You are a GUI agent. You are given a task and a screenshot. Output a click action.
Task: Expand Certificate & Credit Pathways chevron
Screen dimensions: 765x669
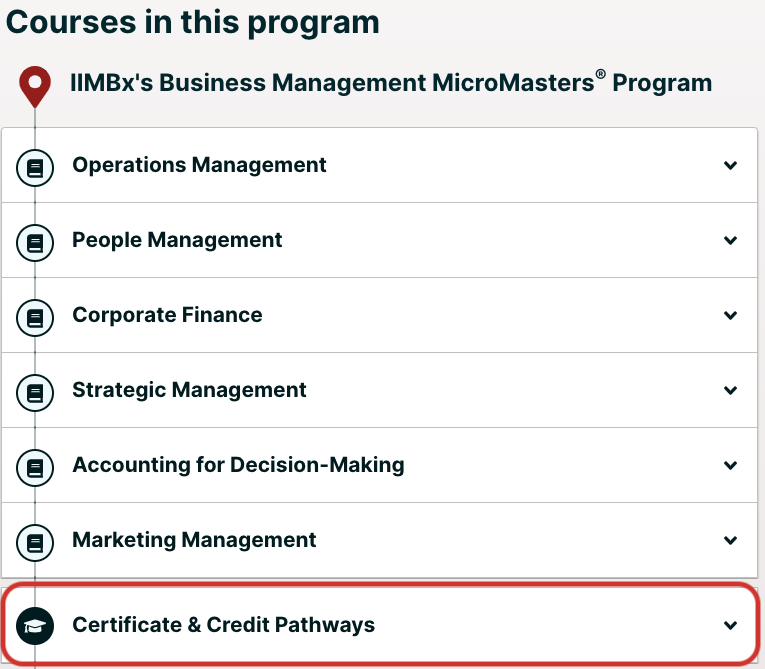(730, 625)
